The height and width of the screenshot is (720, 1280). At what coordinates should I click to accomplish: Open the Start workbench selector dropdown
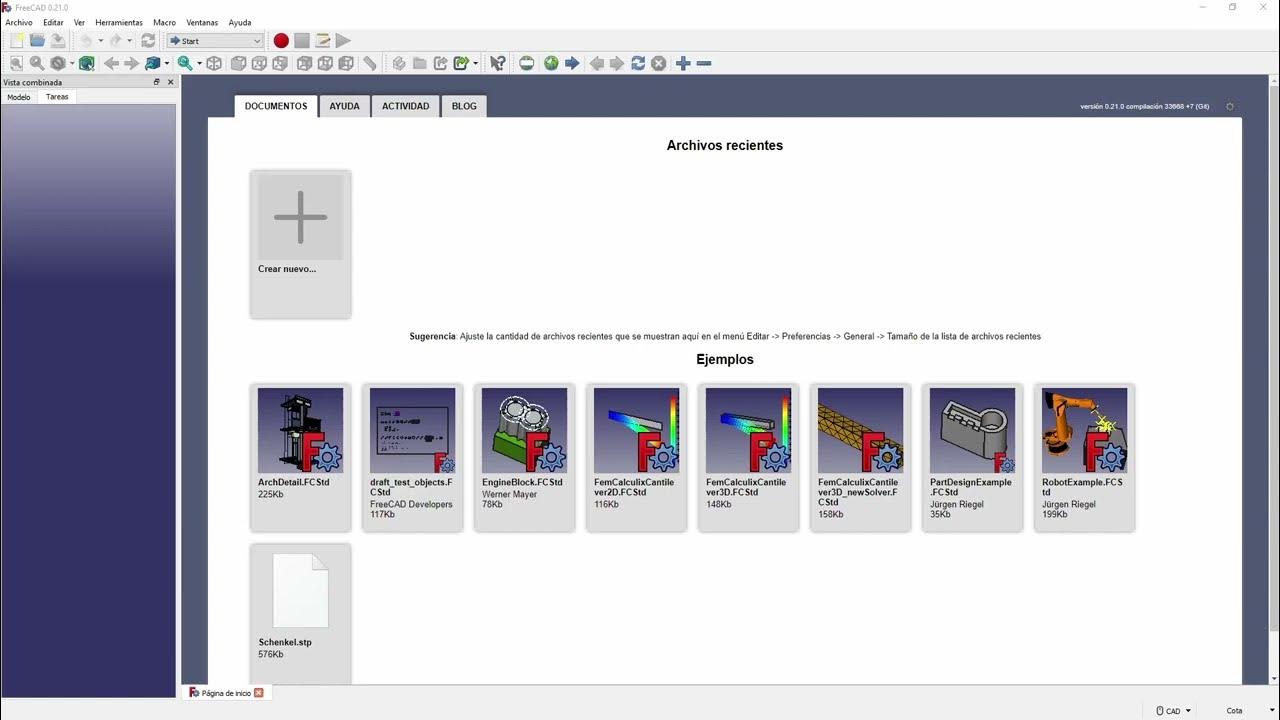215,41
